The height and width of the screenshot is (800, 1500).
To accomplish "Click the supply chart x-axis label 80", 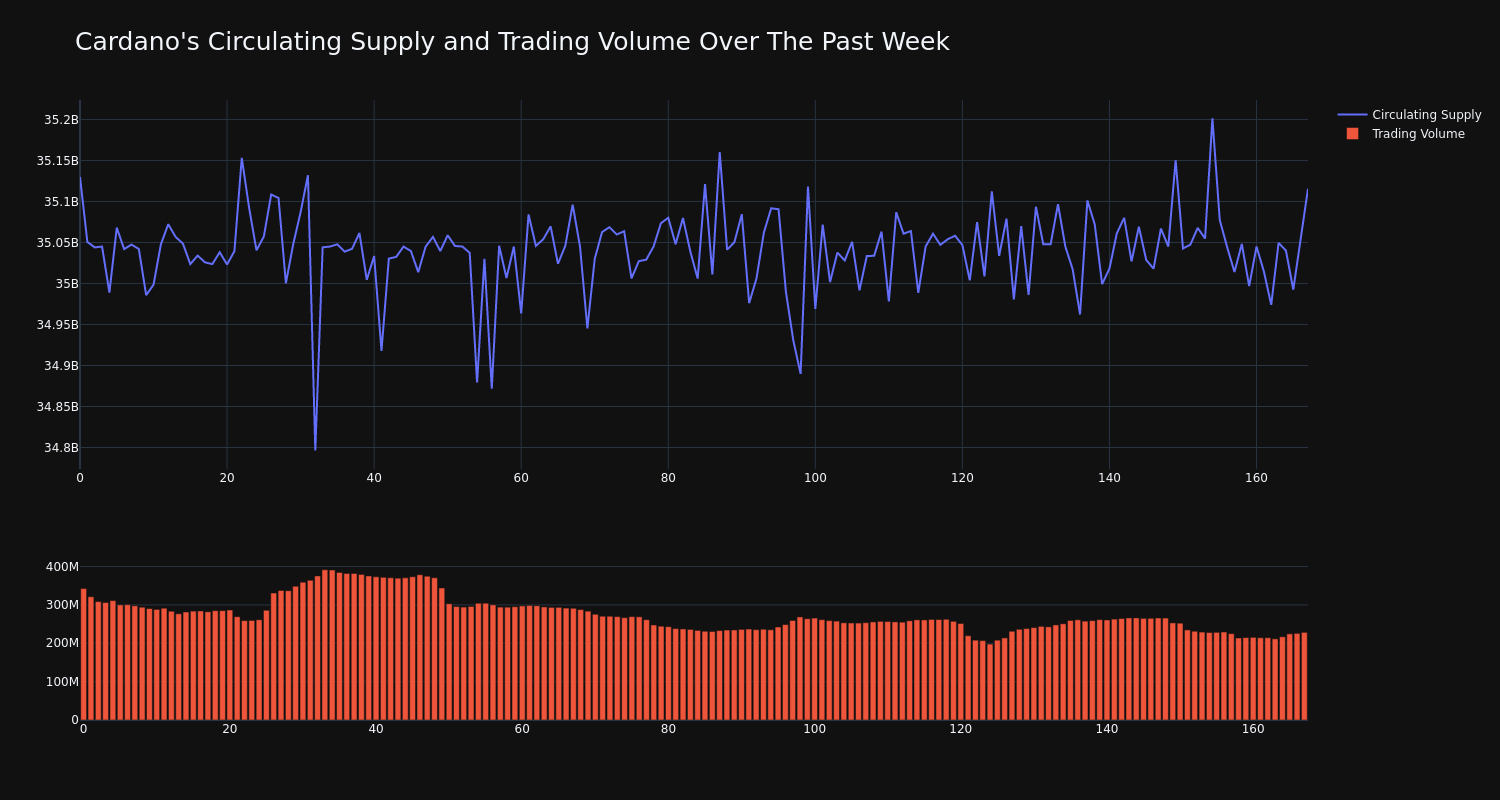I will (668, 478).
